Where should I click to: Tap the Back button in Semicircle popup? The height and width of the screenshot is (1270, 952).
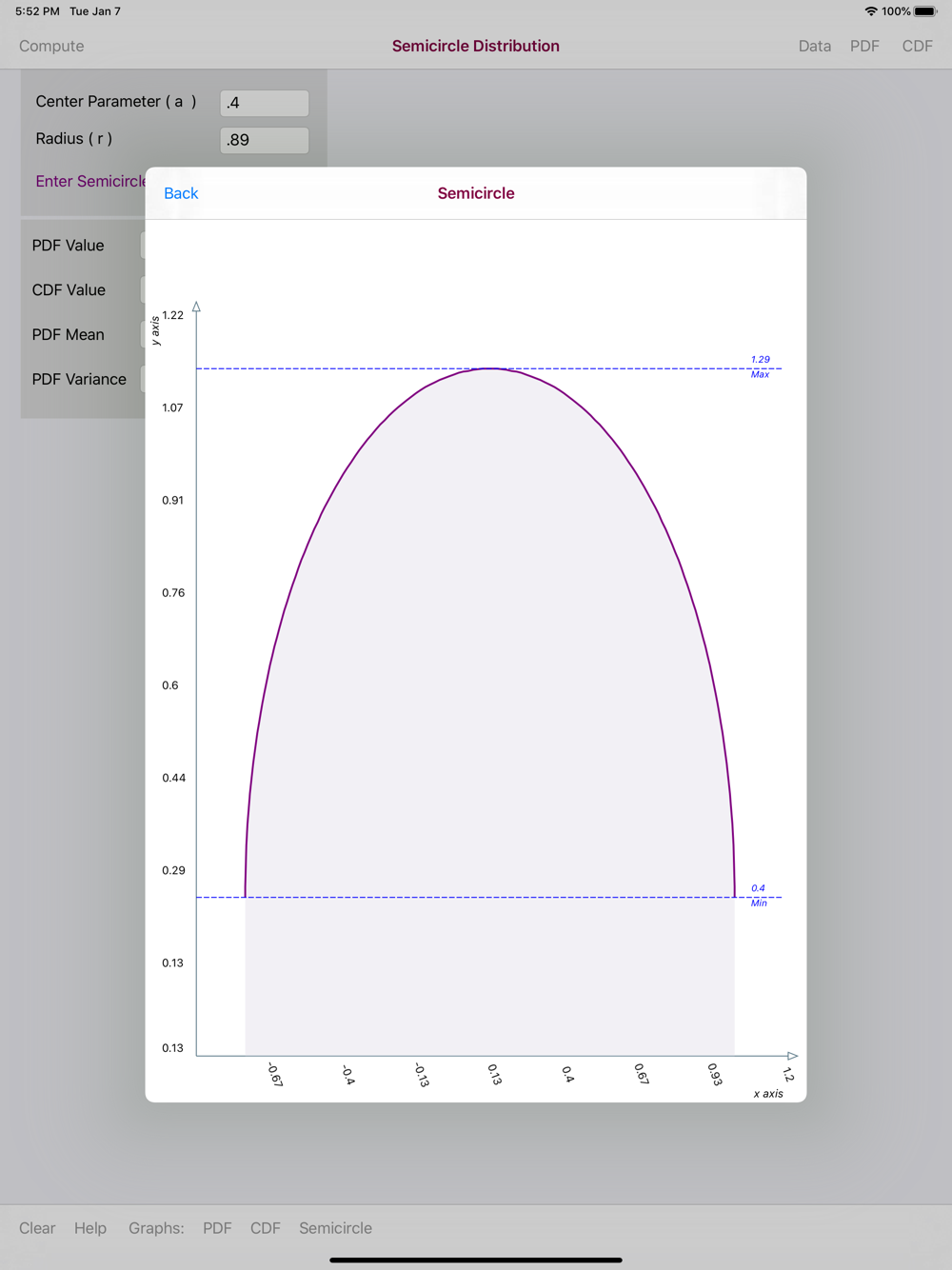pos(181,193)
